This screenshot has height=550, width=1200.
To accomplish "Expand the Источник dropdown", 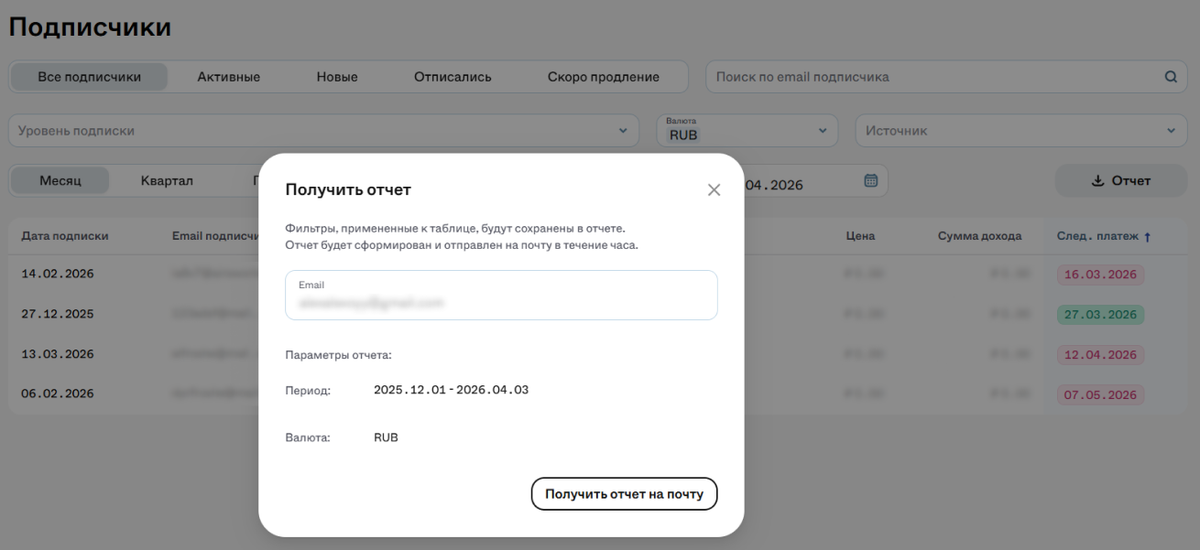I will [x=1021, y=131].
